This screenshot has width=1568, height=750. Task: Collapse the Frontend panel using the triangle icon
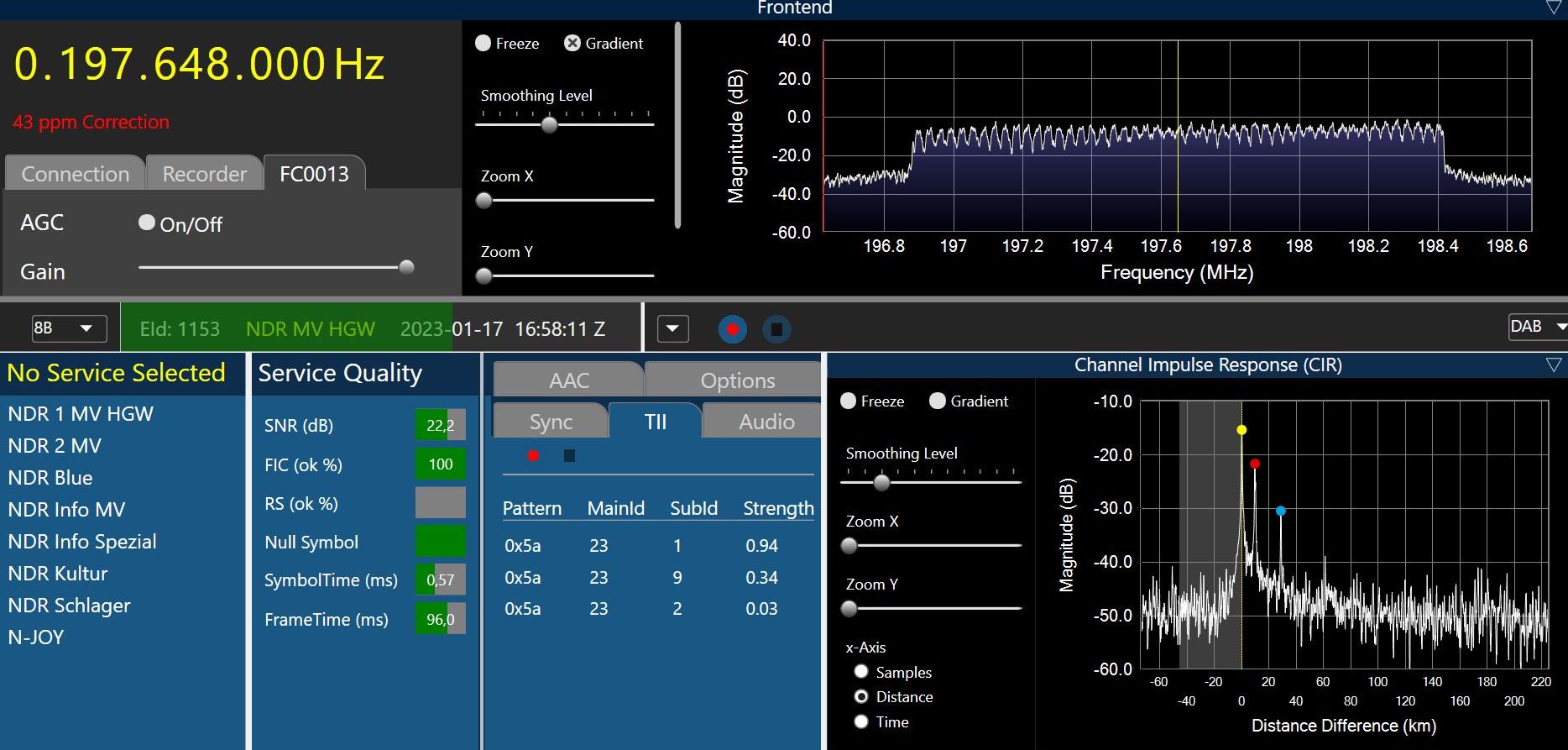click(x=1554, y=8)
